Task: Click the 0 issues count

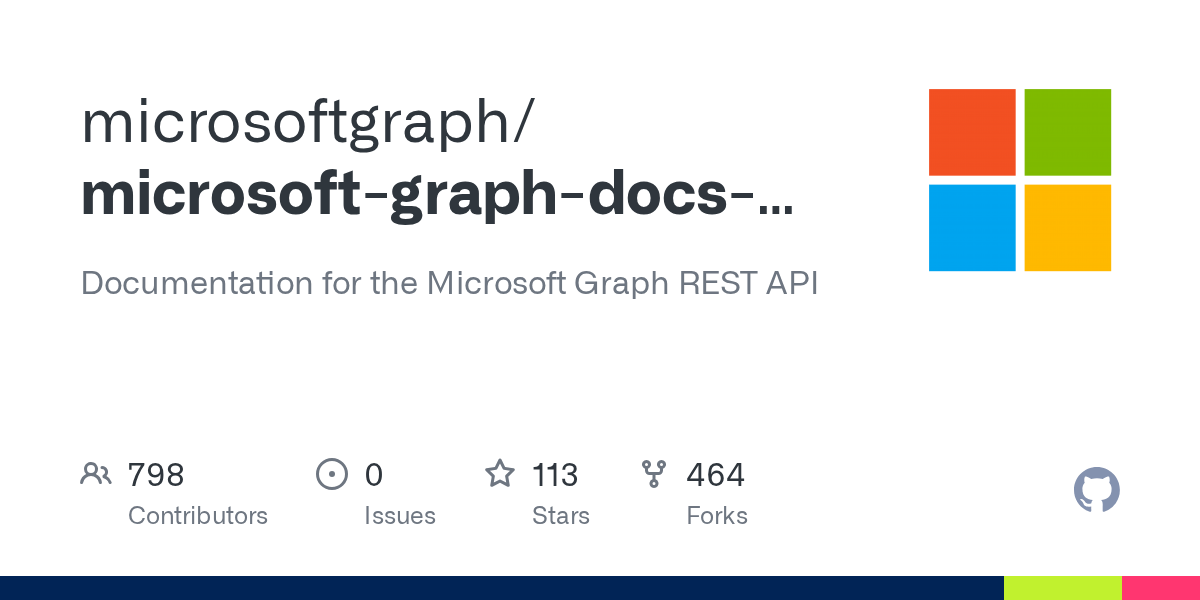Action: [374, 475]
